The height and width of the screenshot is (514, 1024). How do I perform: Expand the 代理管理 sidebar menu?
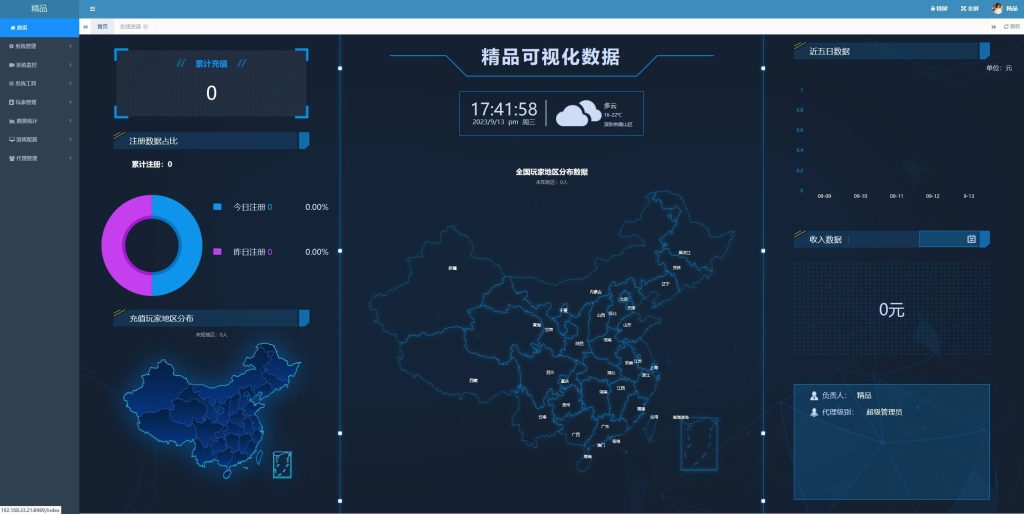pyautogui.click(x=39, y=158)
